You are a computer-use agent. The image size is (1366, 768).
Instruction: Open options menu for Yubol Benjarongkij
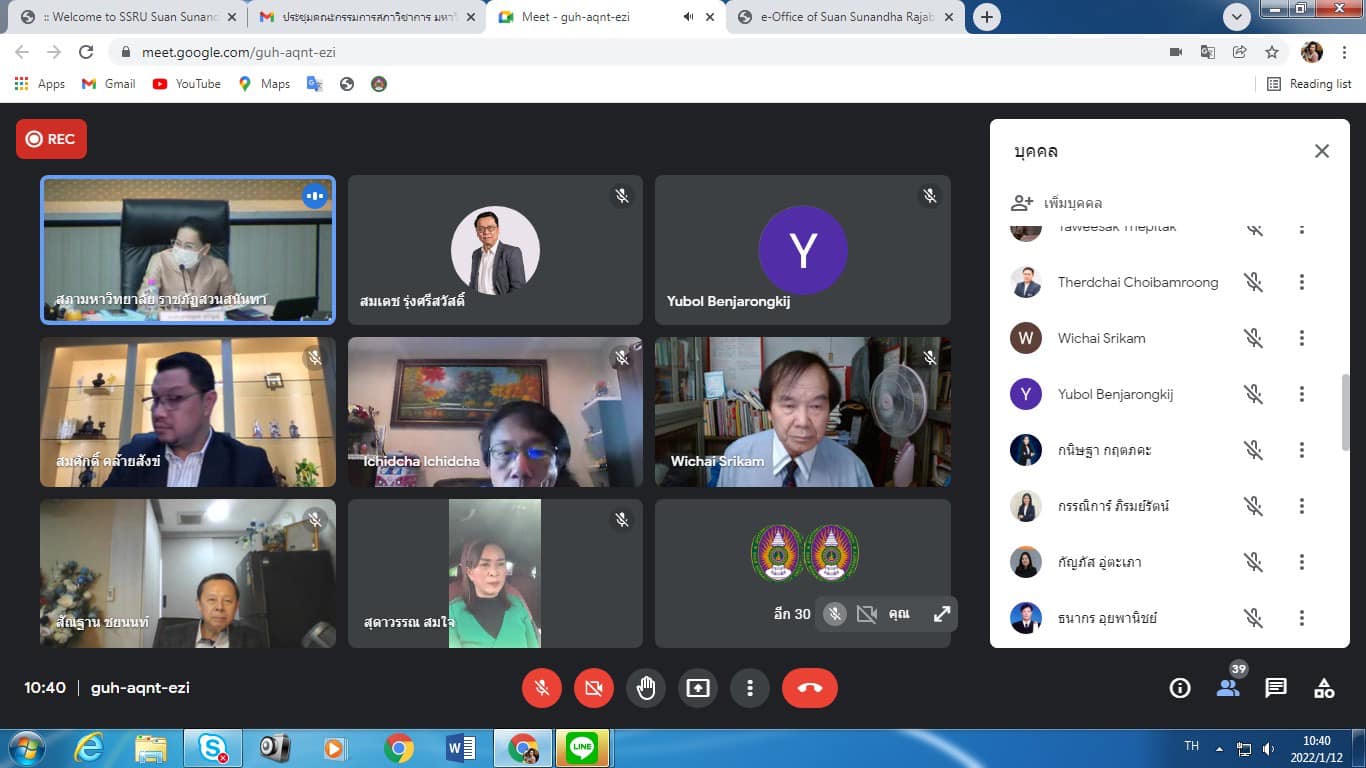(x=1301, y=394)
